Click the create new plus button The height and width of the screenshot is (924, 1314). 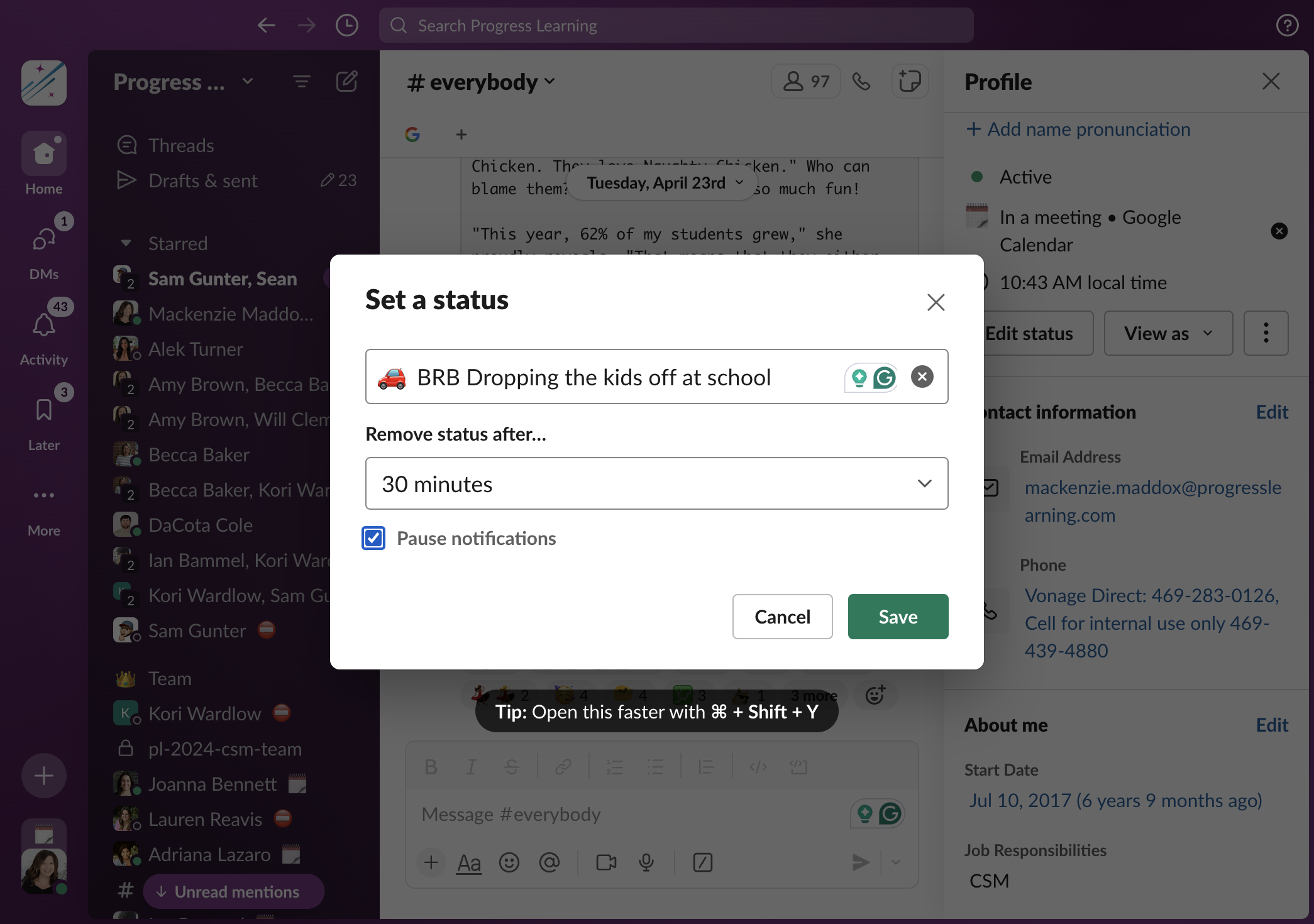[44, 776]
